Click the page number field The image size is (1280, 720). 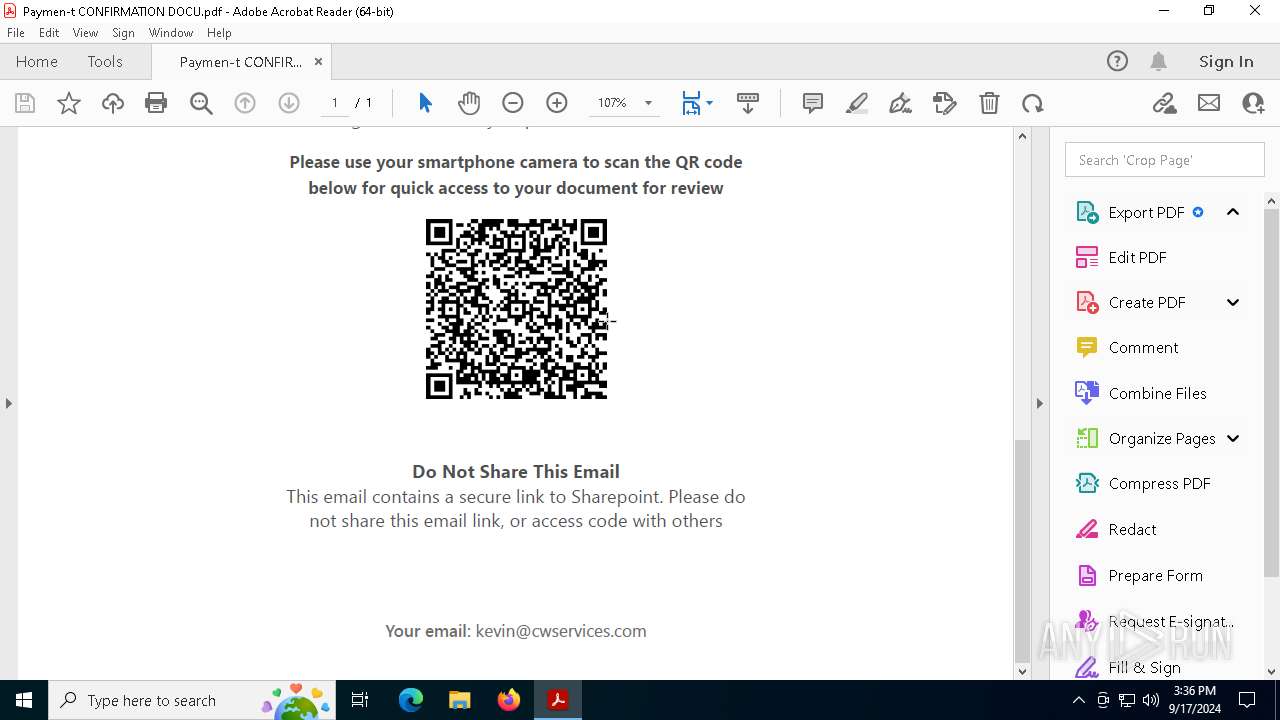(335, 103)
